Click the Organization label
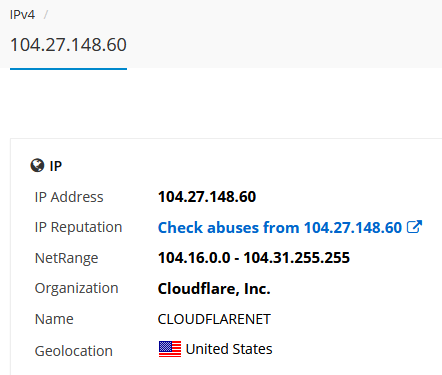 (x=76, y=288)
